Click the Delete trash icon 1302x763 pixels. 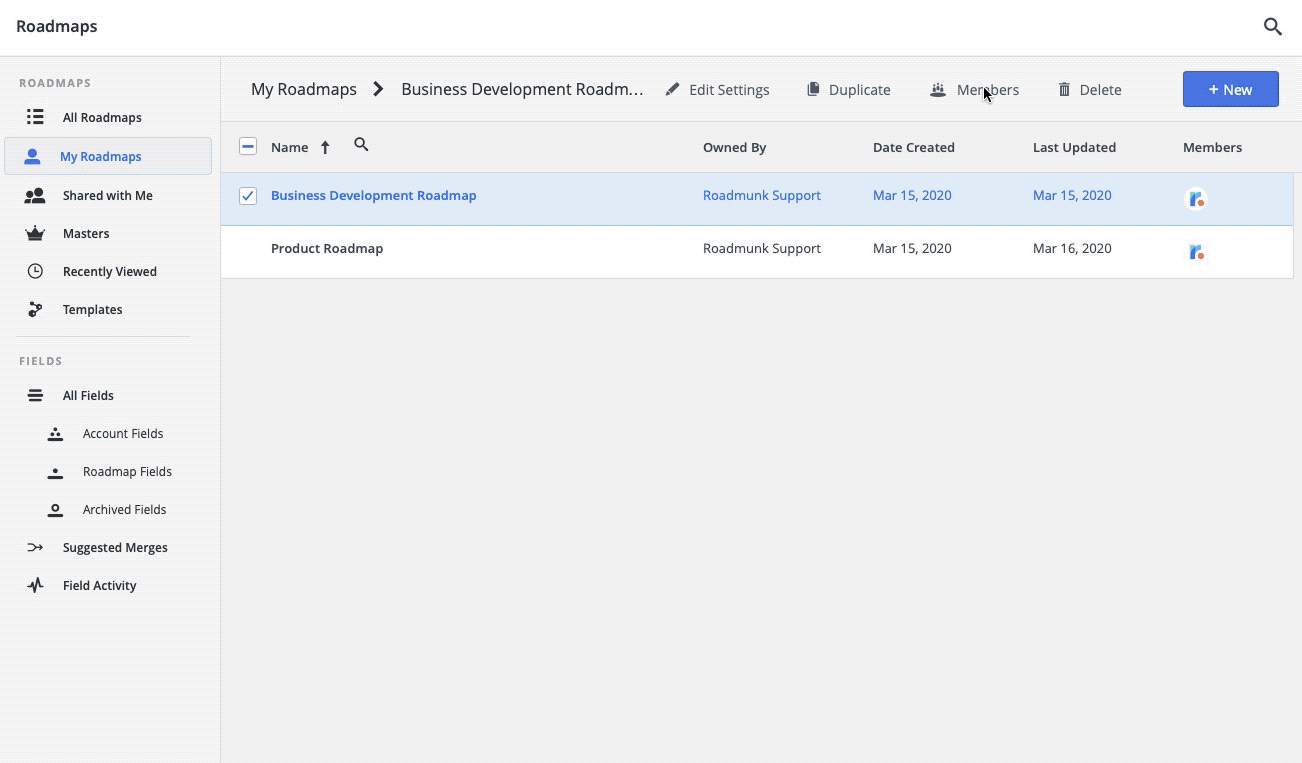(x=1063, y=89)
